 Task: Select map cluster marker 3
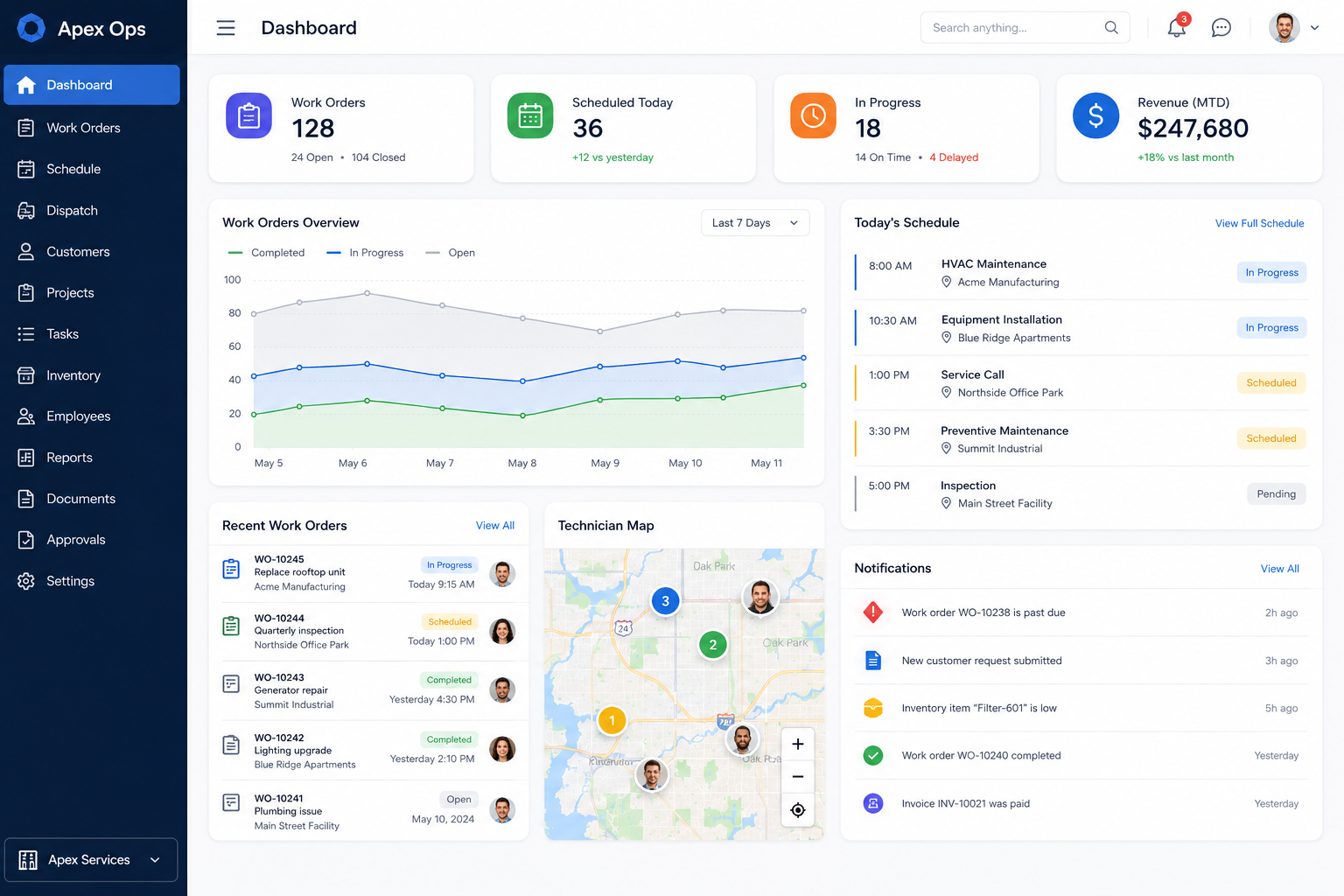tap(665, 601)
